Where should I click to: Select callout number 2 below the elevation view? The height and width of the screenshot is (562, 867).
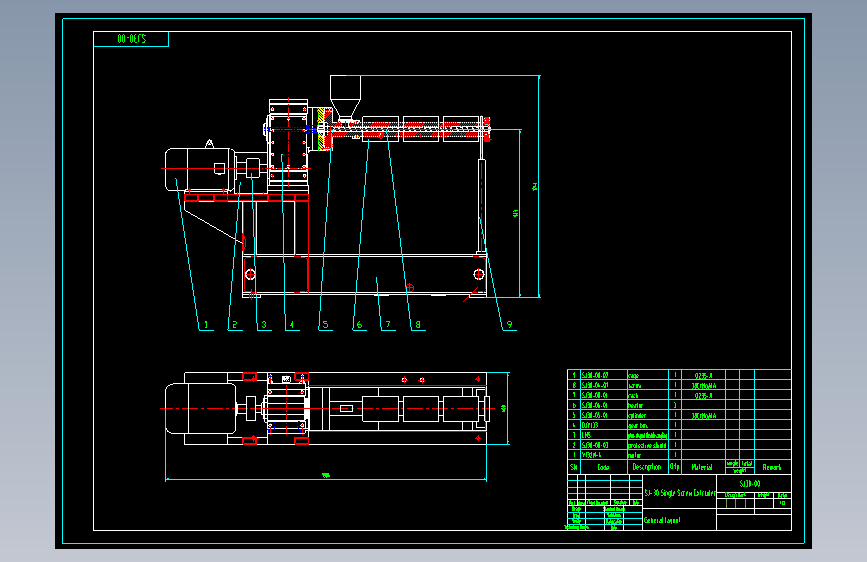pyautogui.click(x=234, y=325)
